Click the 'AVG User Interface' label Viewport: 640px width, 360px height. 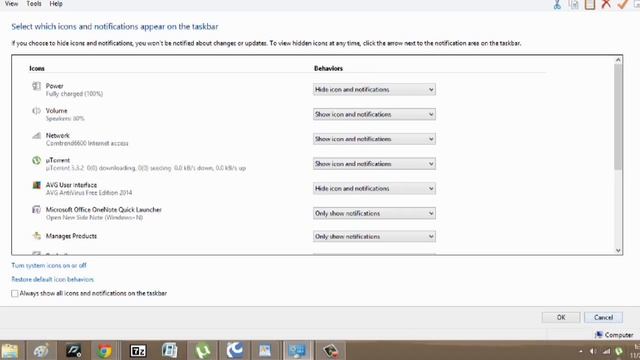[x=71, y=185]
